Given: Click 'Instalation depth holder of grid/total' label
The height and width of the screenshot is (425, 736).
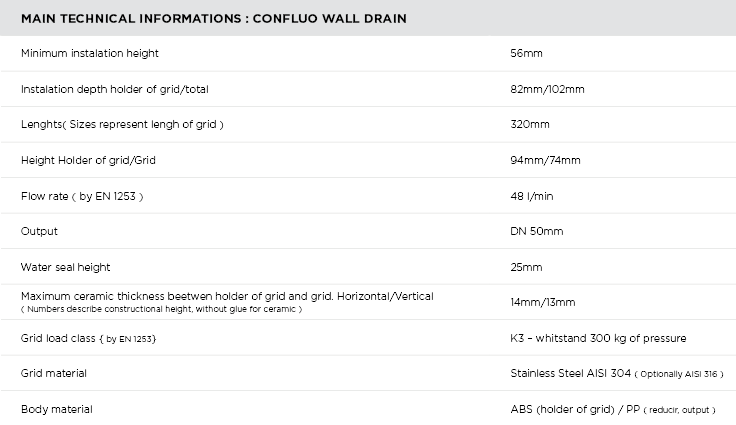Looking at the screenshot, I should coord(114,89).
